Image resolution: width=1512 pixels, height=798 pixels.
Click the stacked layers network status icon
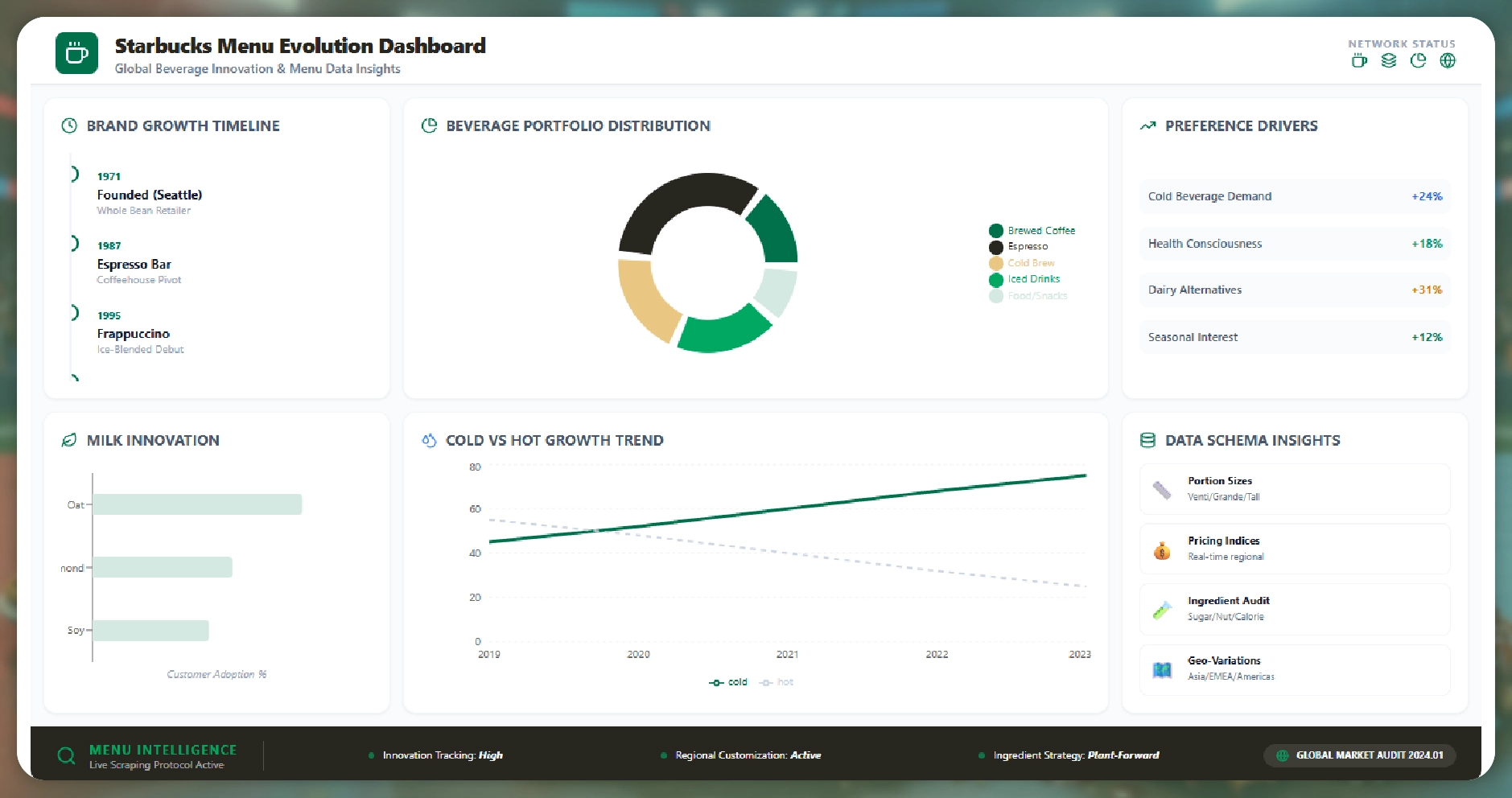click(1388, 61)
